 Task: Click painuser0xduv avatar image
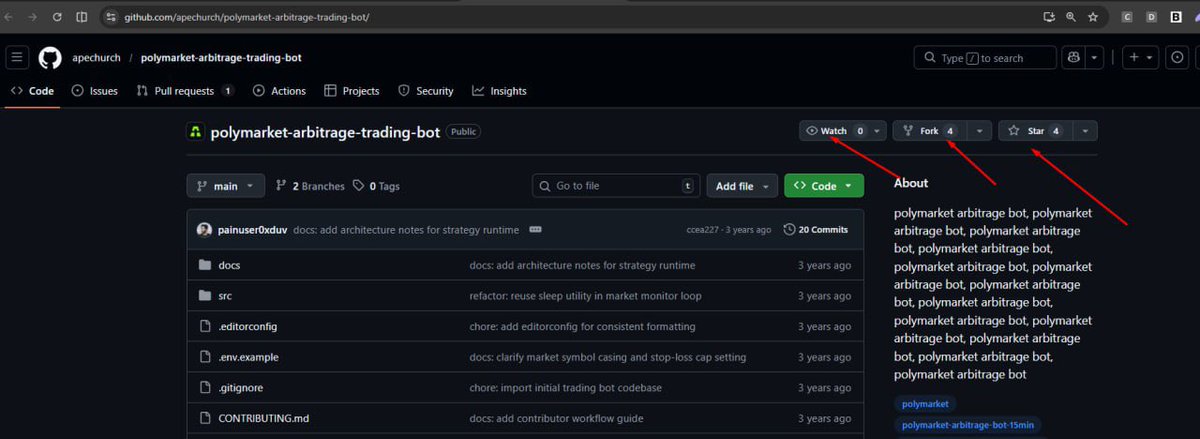tap(204, 230)
